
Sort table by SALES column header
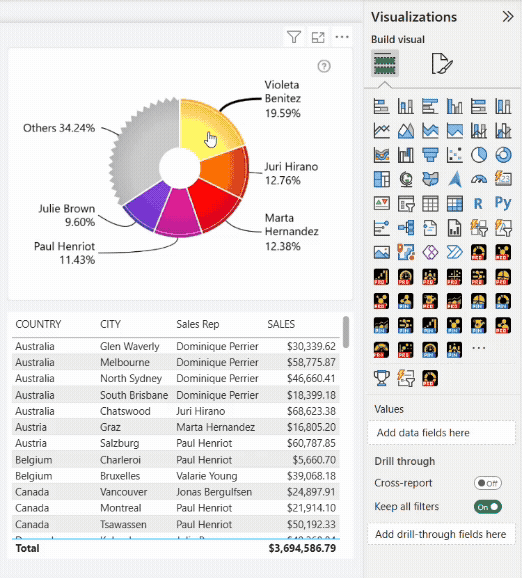(x=281, y=324)
